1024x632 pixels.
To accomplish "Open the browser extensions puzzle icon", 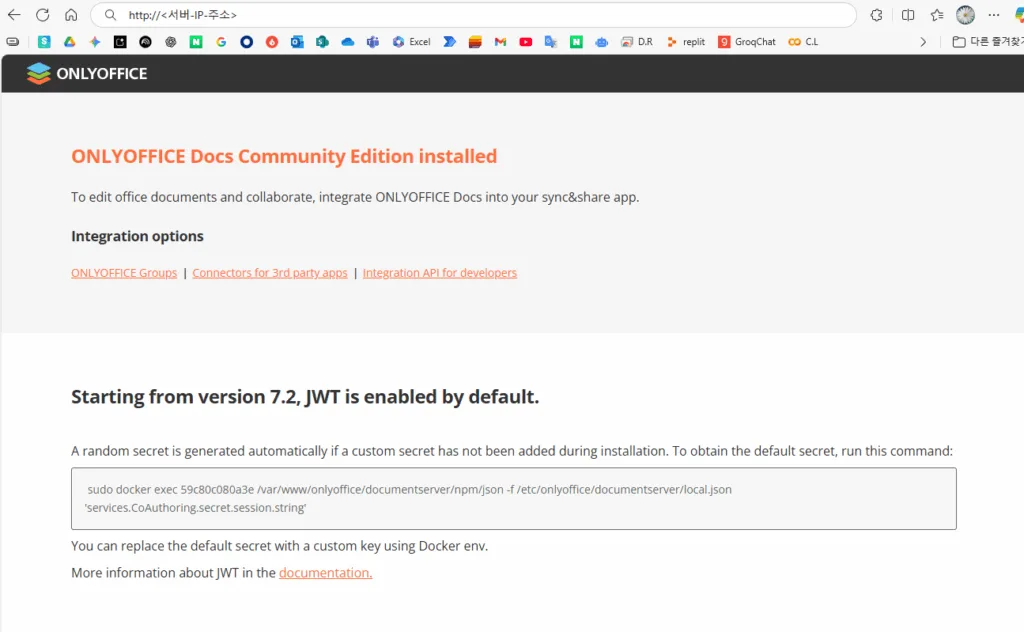I will tap(876, 14).
